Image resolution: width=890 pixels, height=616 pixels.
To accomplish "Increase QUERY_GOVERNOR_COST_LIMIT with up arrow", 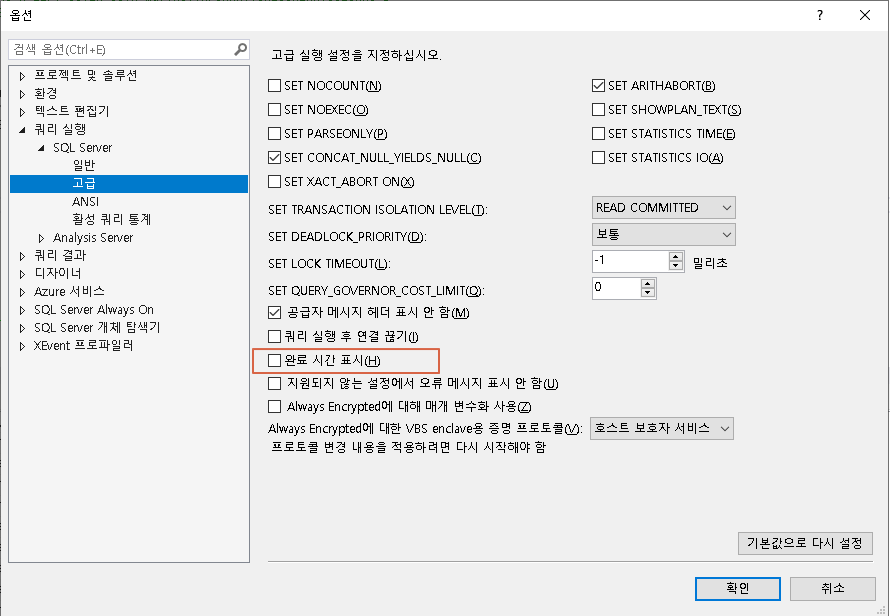I will [x=648, y=283].
